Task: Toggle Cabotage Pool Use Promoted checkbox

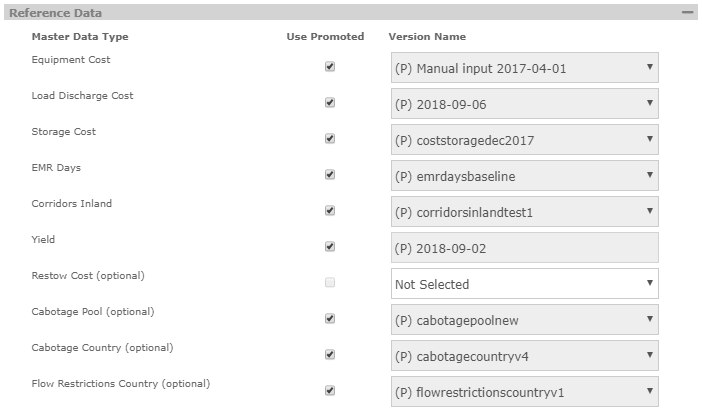Action: (330, 319)
